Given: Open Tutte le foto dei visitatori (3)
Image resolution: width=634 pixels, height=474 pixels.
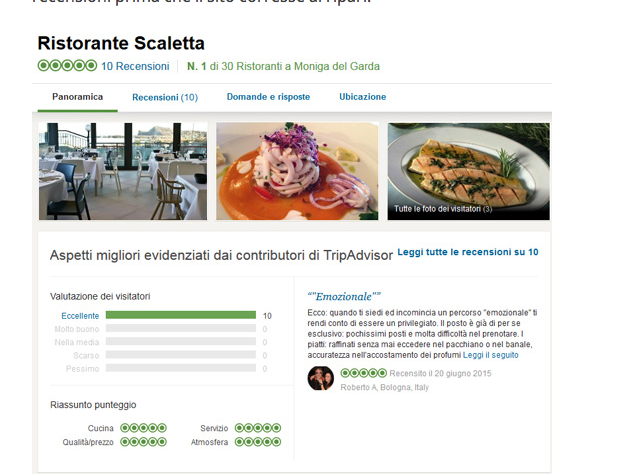Looking at the screenshot, I should 443,209.
